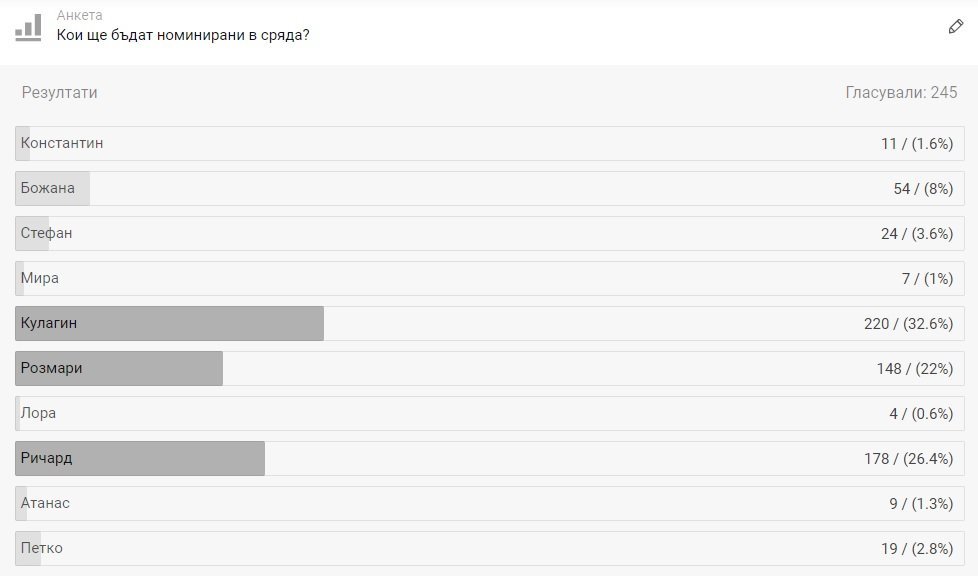Screen dimensions: 978x579
Task: Select the Божана result bar
Action: (489, 189)
